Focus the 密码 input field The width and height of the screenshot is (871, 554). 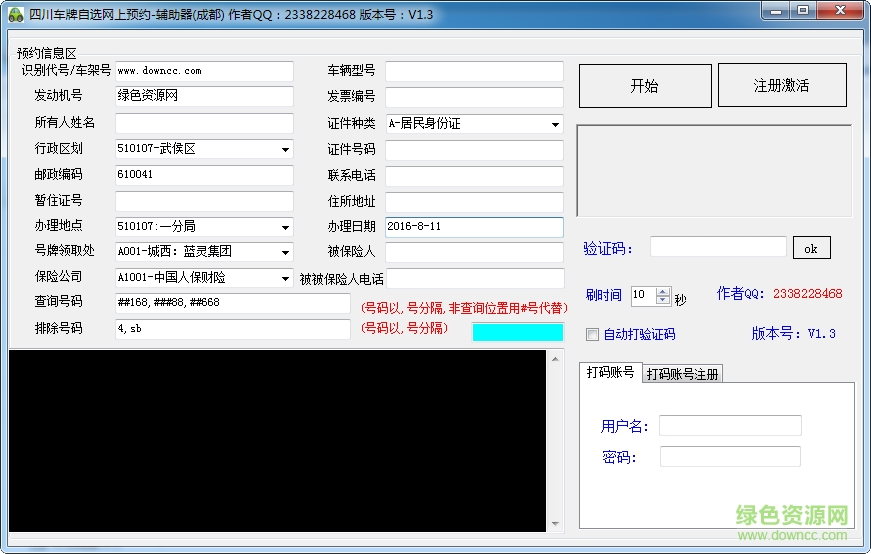(x=730, y=457)
